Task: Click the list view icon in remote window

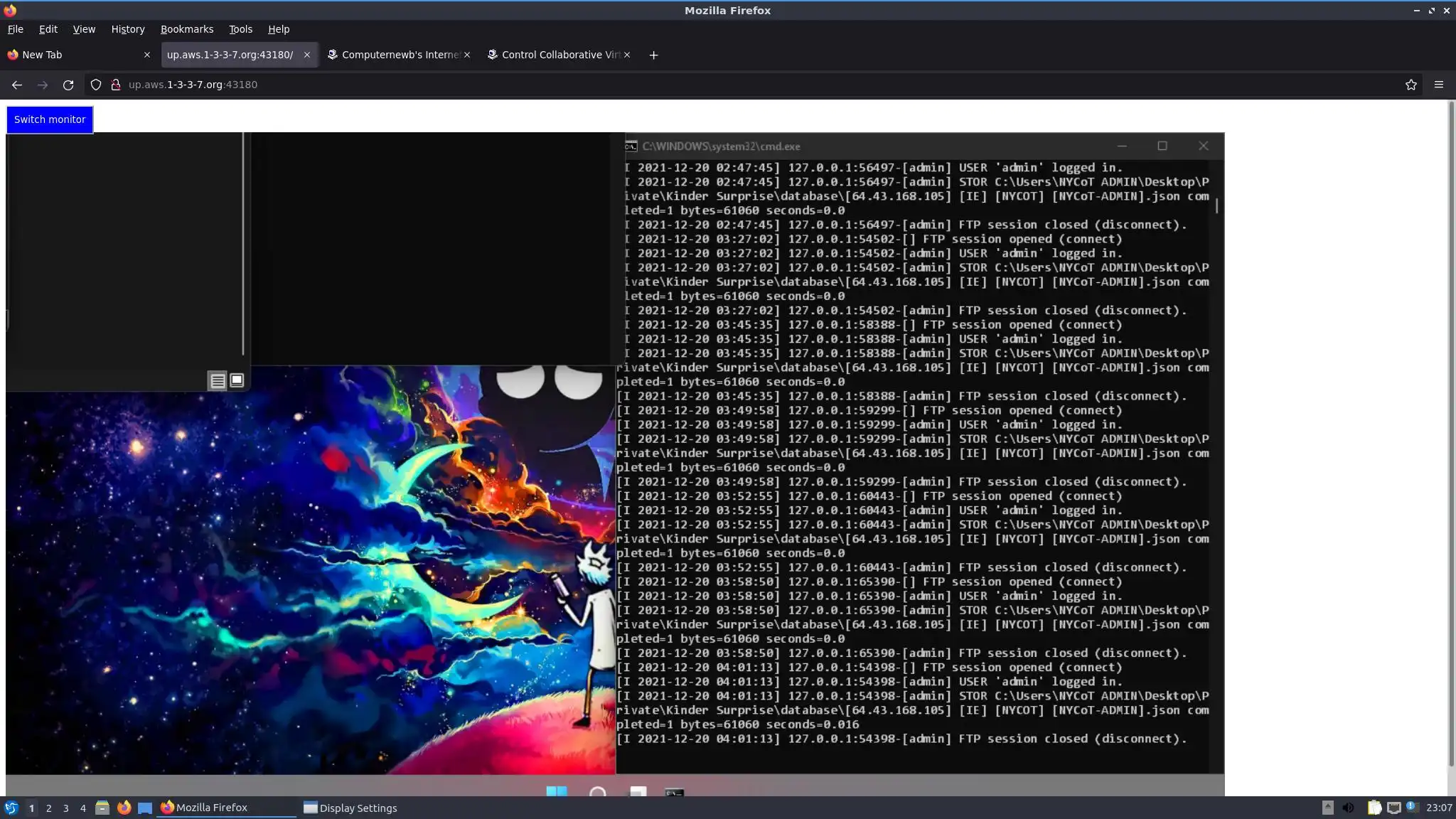Action: (x=218, y=380)
